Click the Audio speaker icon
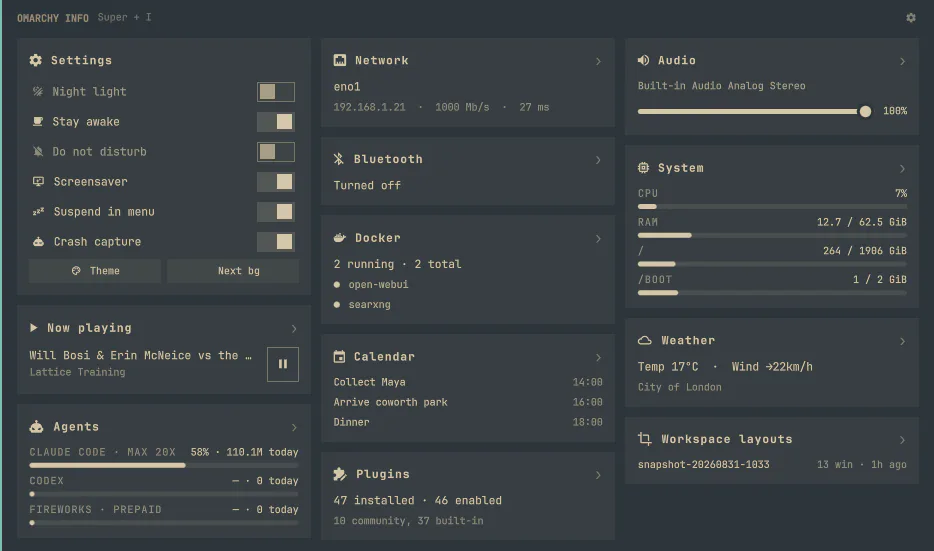This screenshot has height=551, width=934. click(643, 60)
